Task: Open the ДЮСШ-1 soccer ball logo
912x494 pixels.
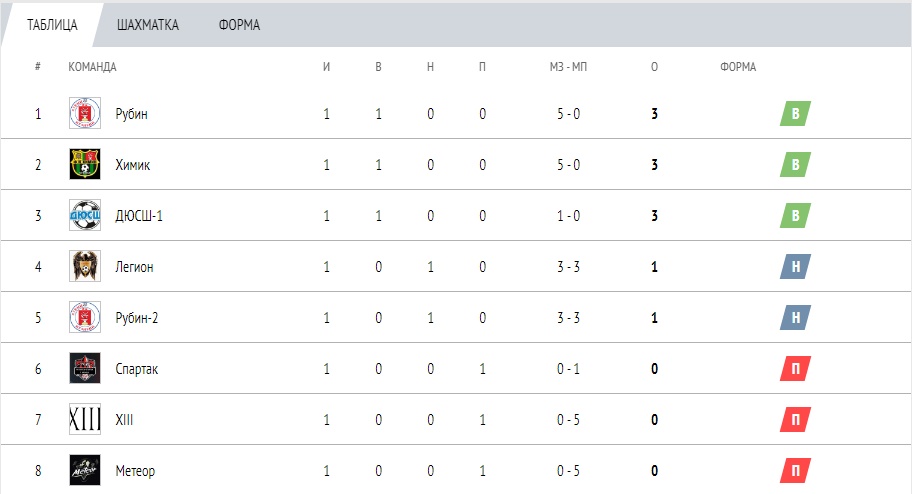Action: pyautogui.click(x=85, y=215)
